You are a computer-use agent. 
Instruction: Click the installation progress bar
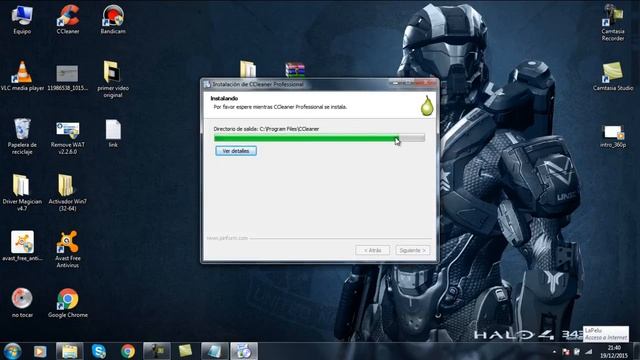tap(319, 138)
